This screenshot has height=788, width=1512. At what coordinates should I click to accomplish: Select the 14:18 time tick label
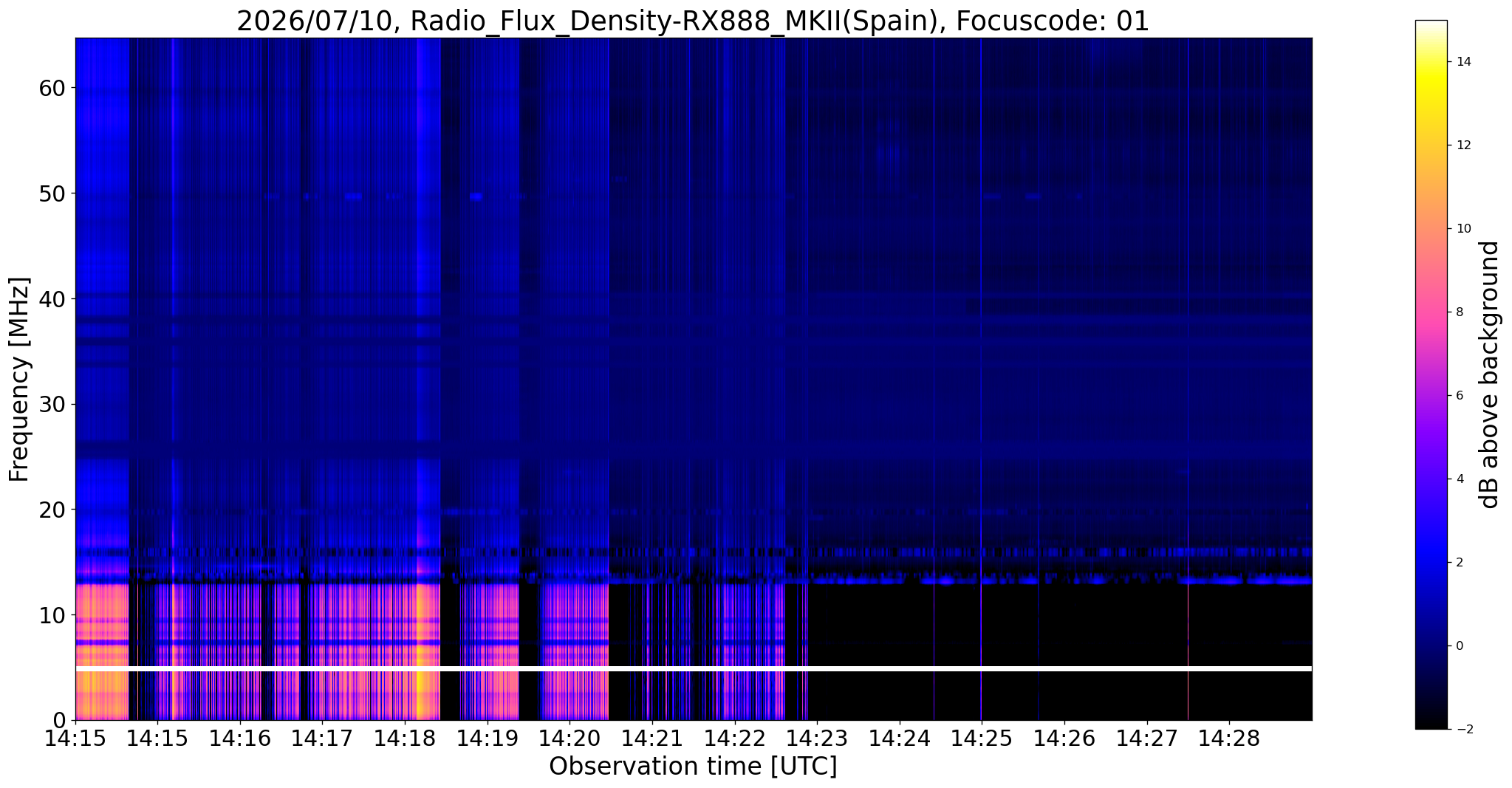[x=404, y=738]
